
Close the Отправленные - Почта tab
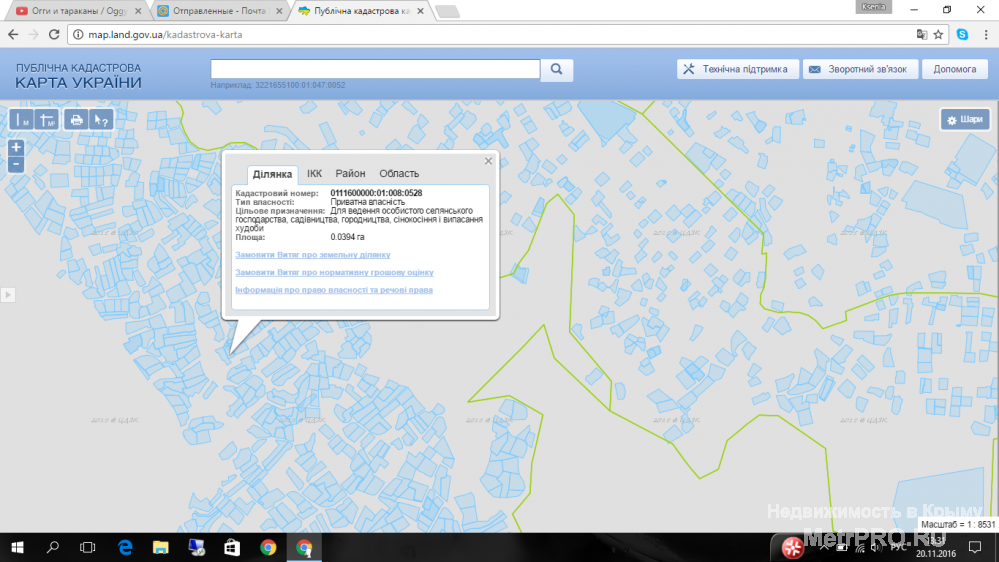[x=279, y=11]
